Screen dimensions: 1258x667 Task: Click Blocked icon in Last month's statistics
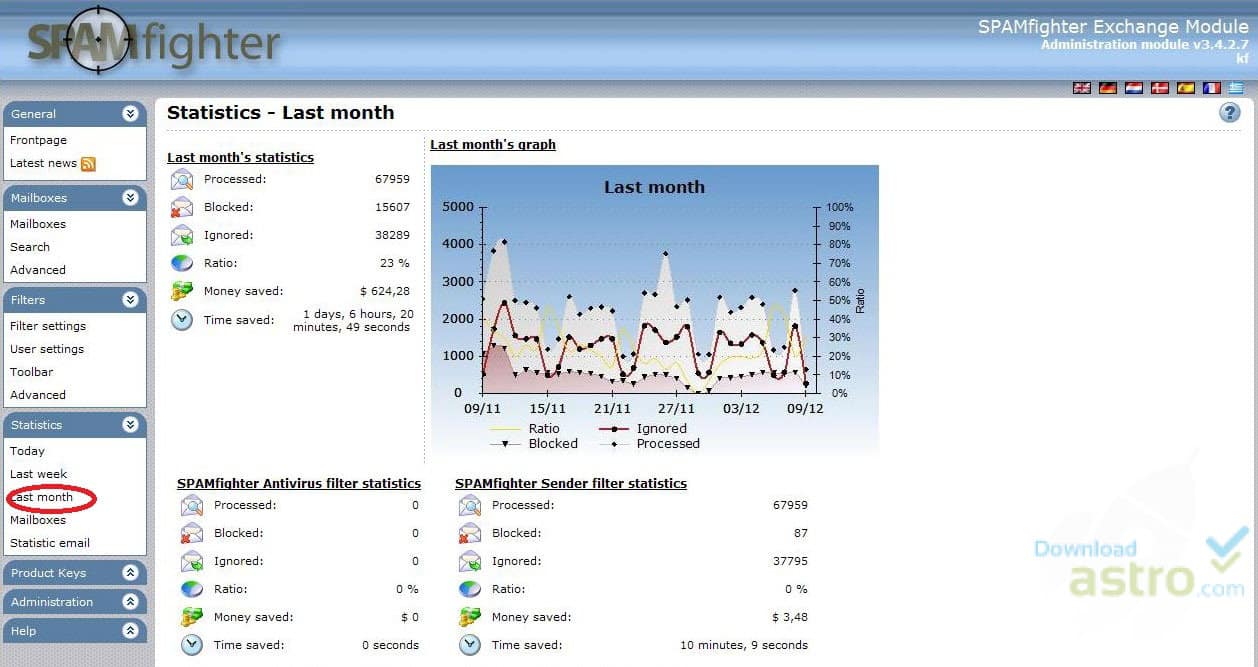coord(181,208)
